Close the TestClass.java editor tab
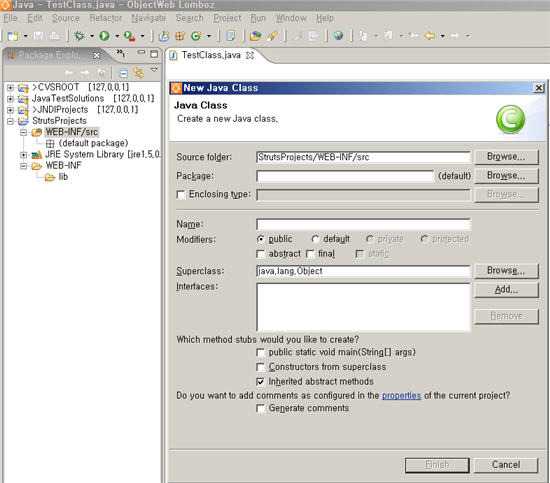Image resolution: width=550 pixels, height=483 pixels. click(250, 55)
